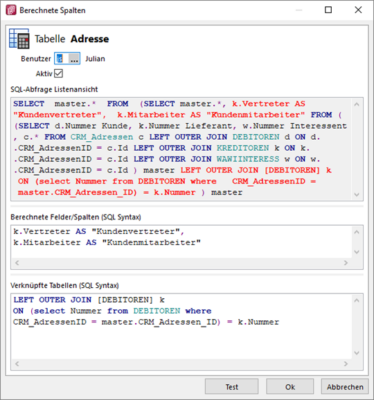Click the down arrow of SQL-Abfrage Listenansicht scrollbar
374x400 pixels.
pos(356,194)
